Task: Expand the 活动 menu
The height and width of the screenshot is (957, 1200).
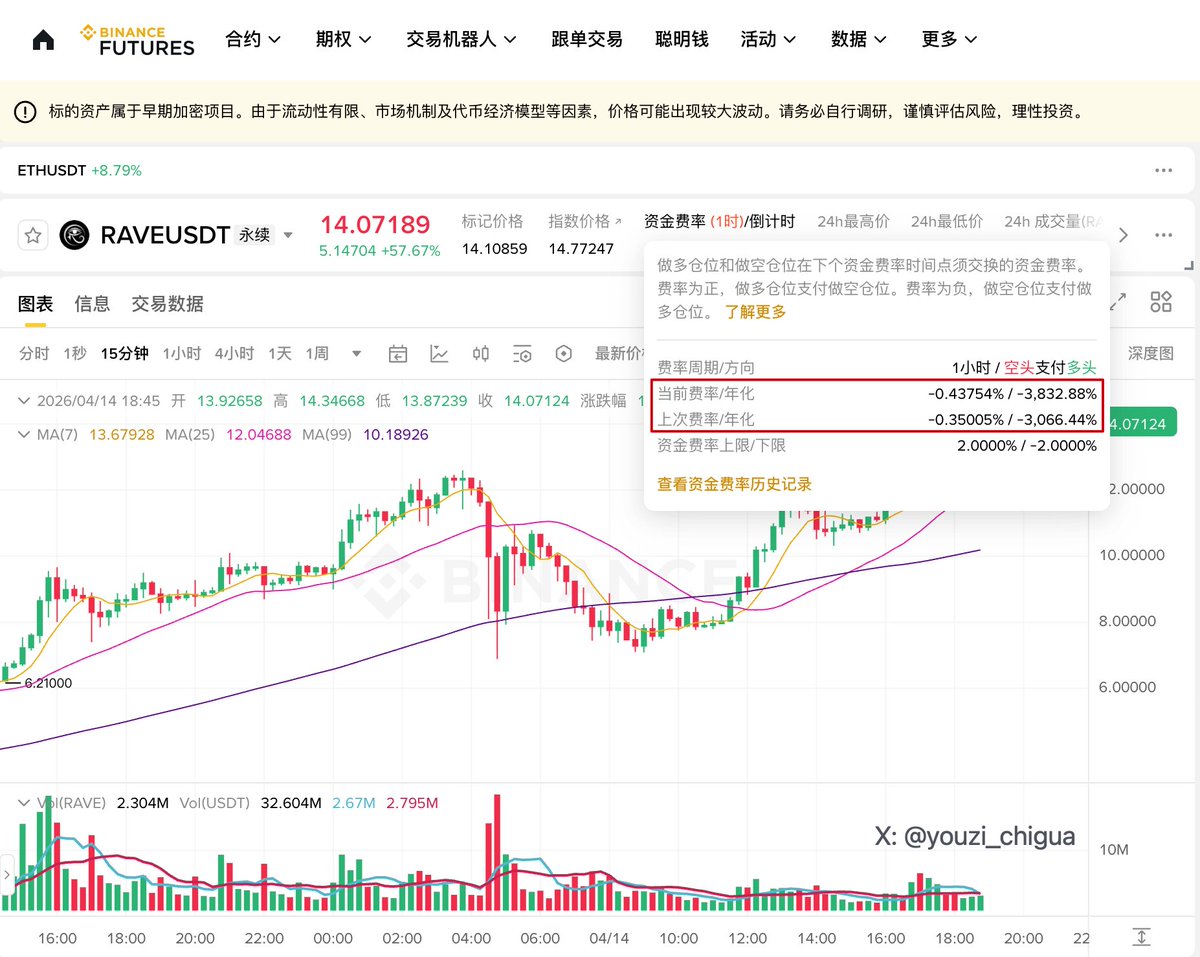Action: tap(768, 39)
